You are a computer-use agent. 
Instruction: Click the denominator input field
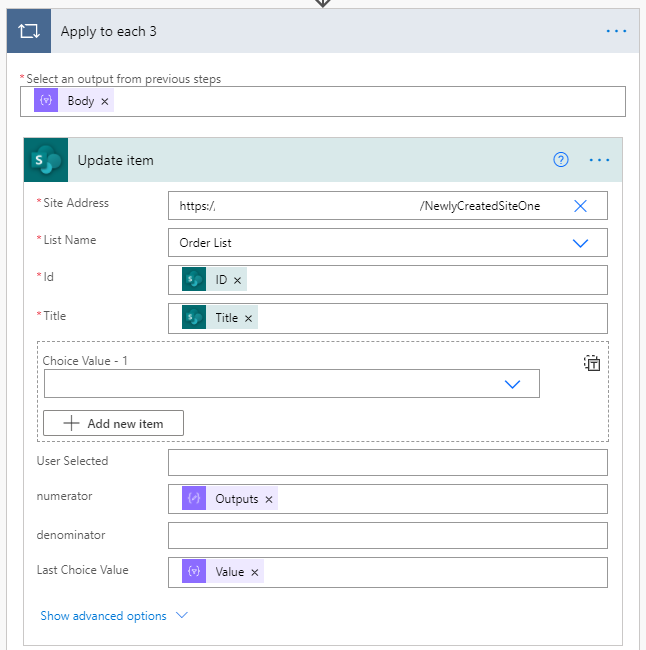[x=388, y=536]
